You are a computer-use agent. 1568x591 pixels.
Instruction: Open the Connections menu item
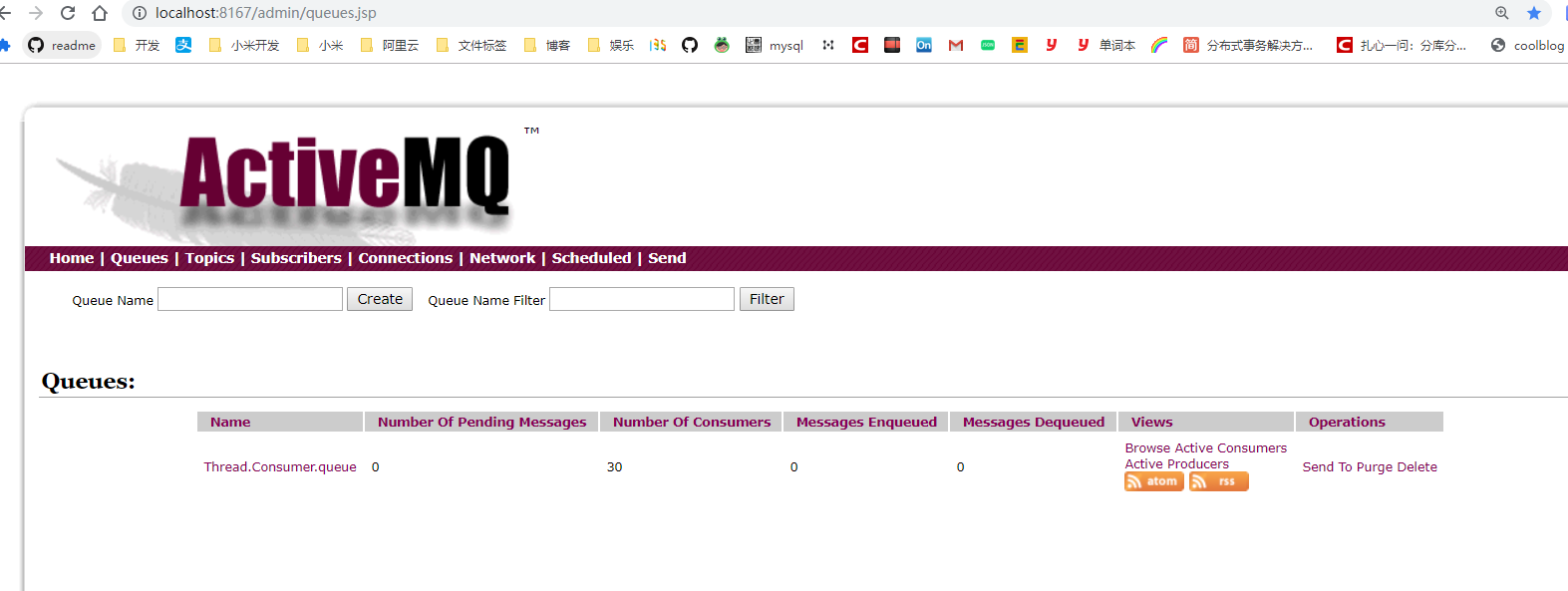click(406, 258)
